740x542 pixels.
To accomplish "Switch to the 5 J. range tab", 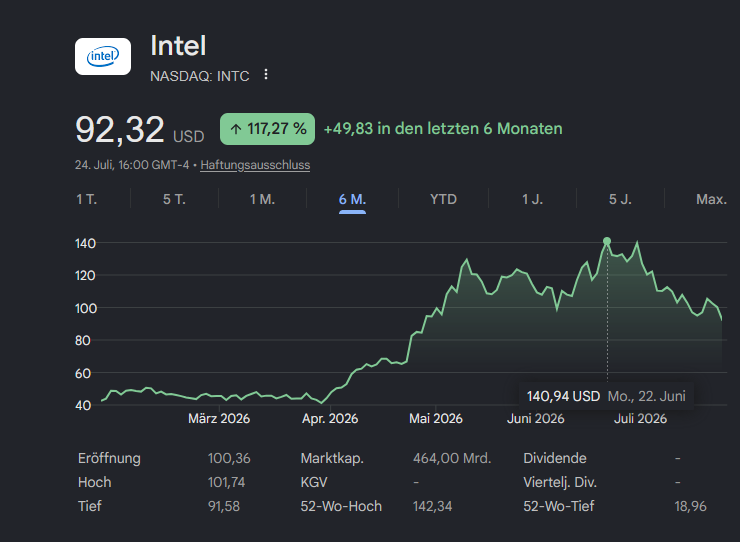I will (x=620, y=199).
